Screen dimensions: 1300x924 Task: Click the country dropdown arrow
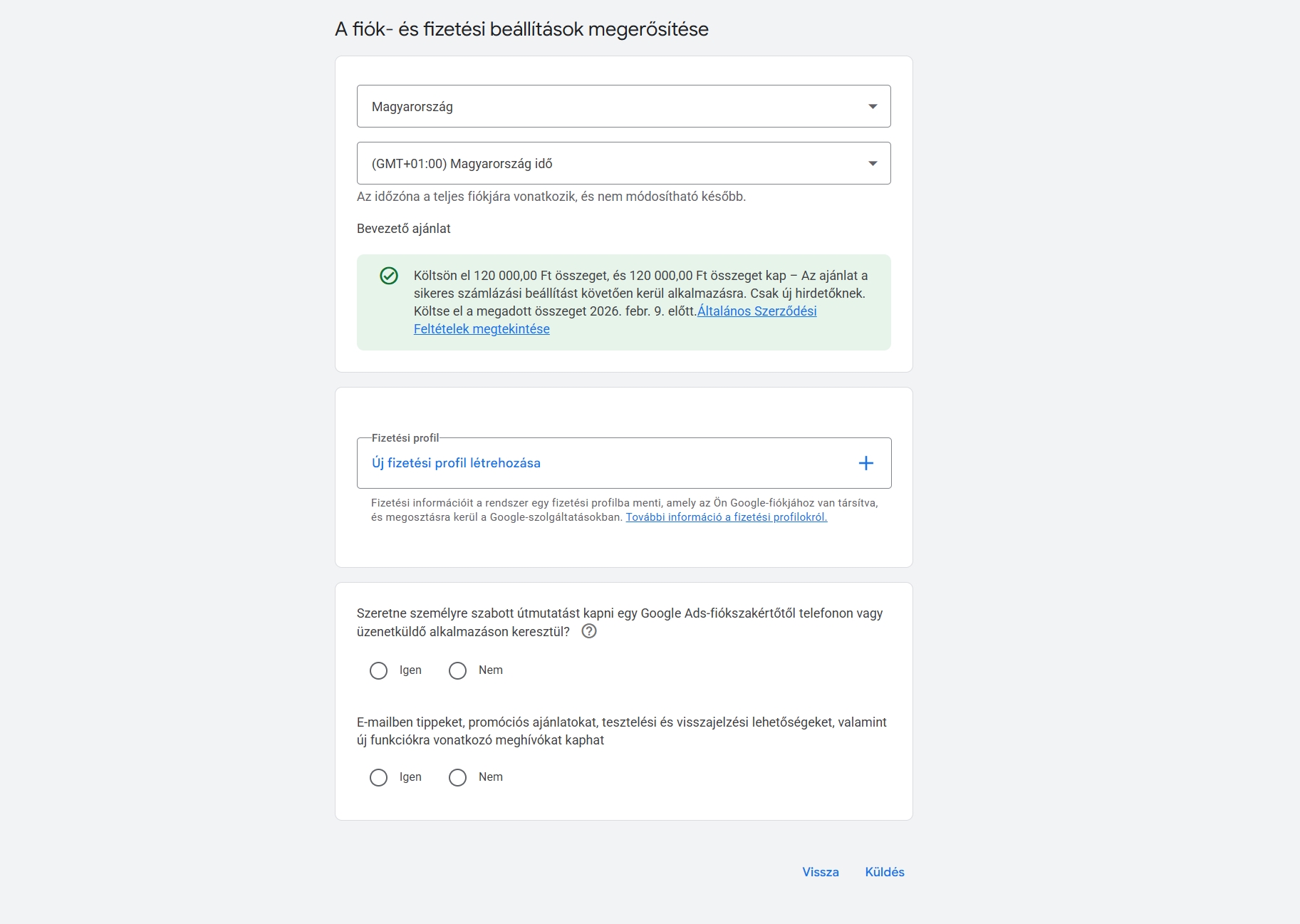[x=873, y=107]
